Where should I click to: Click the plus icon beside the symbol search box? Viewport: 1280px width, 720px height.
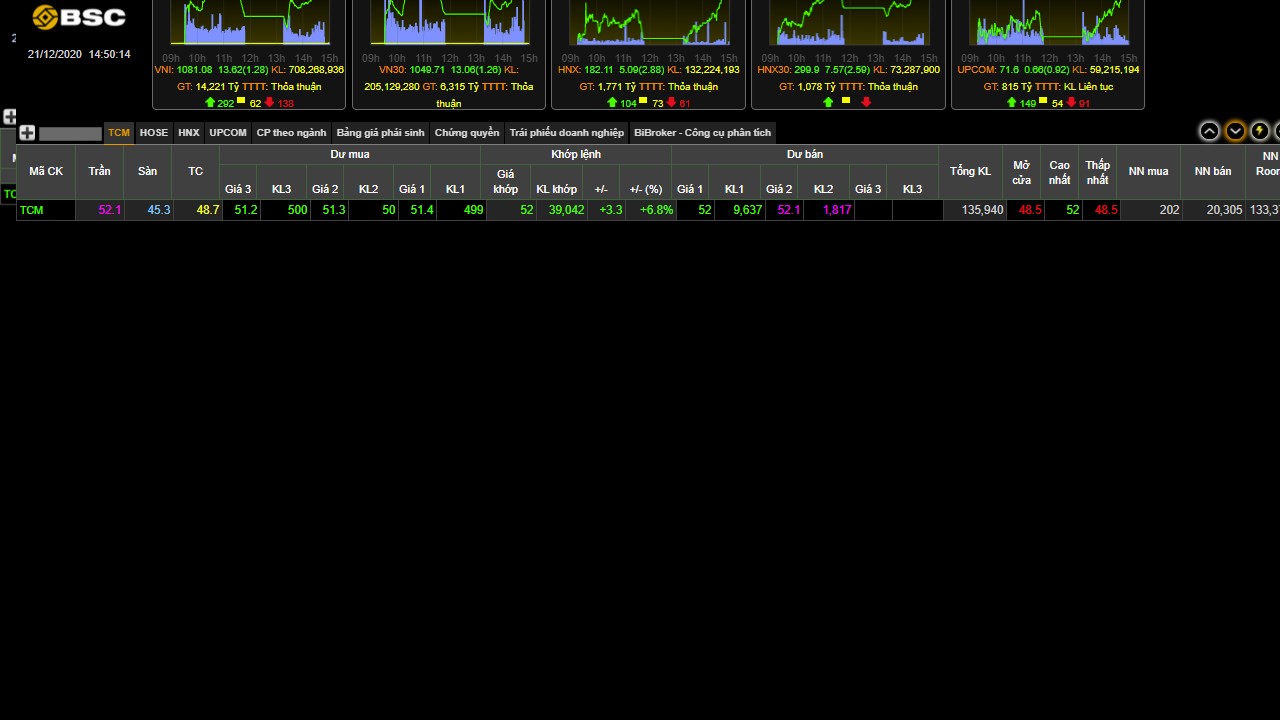[x=27, y=133]
